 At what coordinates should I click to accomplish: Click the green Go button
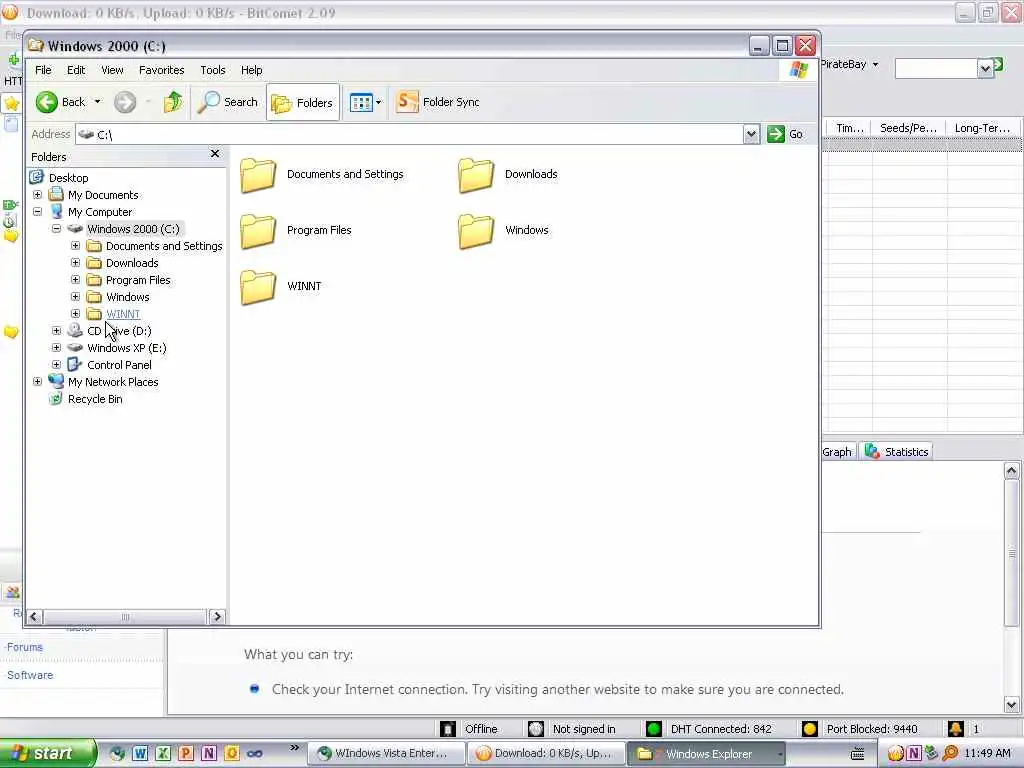click(x=786, y=134)
